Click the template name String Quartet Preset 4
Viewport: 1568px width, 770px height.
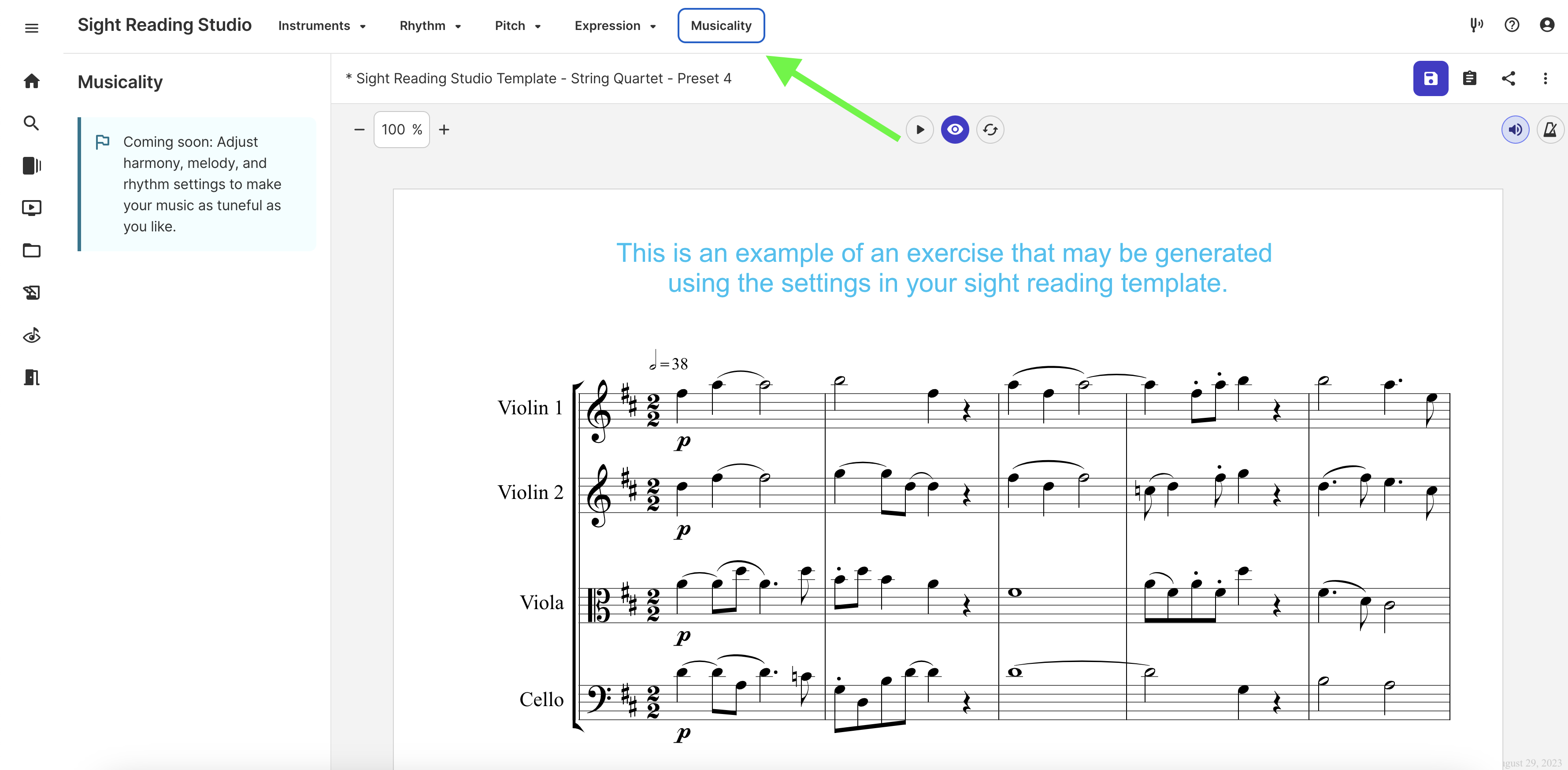point(538,78)
